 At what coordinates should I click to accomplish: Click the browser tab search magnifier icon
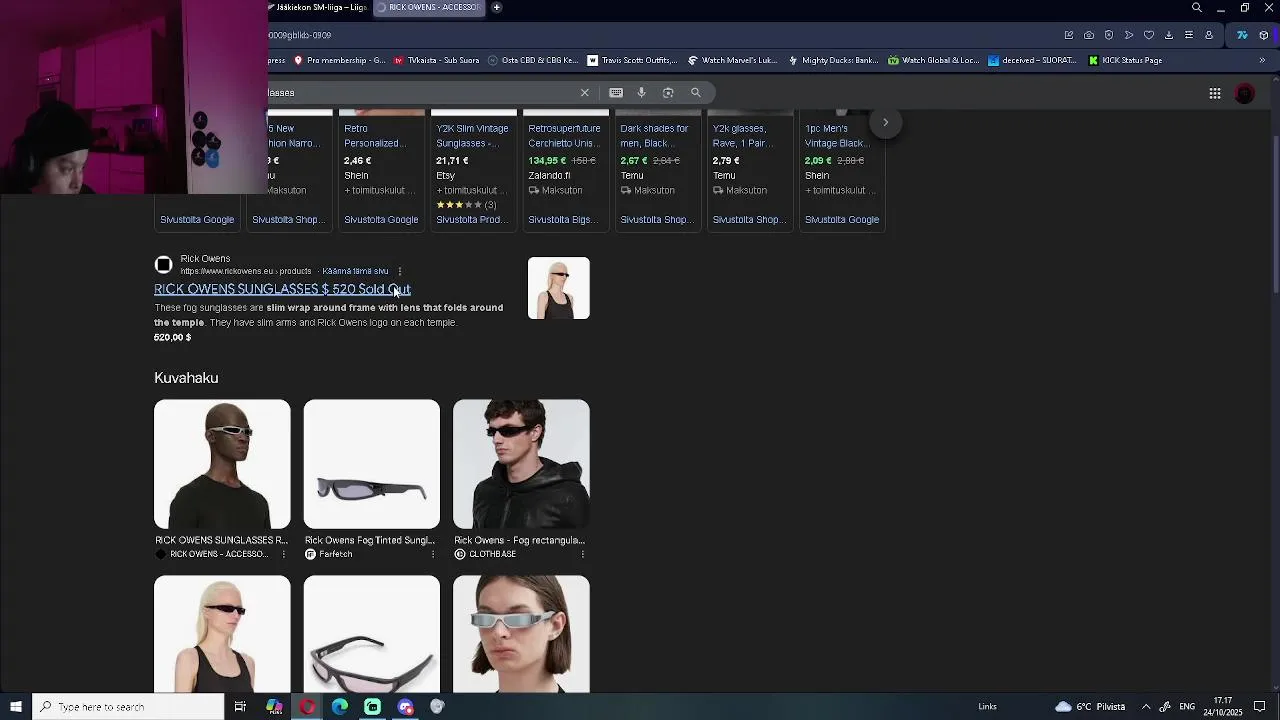pos(1197,8)
